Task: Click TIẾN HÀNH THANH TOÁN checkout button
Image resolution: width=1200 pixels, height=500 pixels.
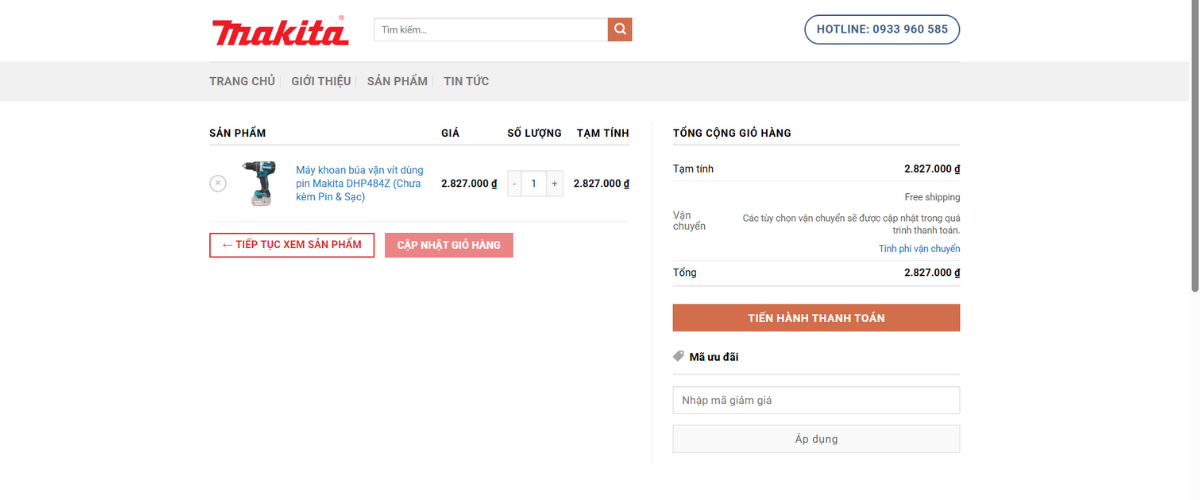Action: [x=816, y=318]
